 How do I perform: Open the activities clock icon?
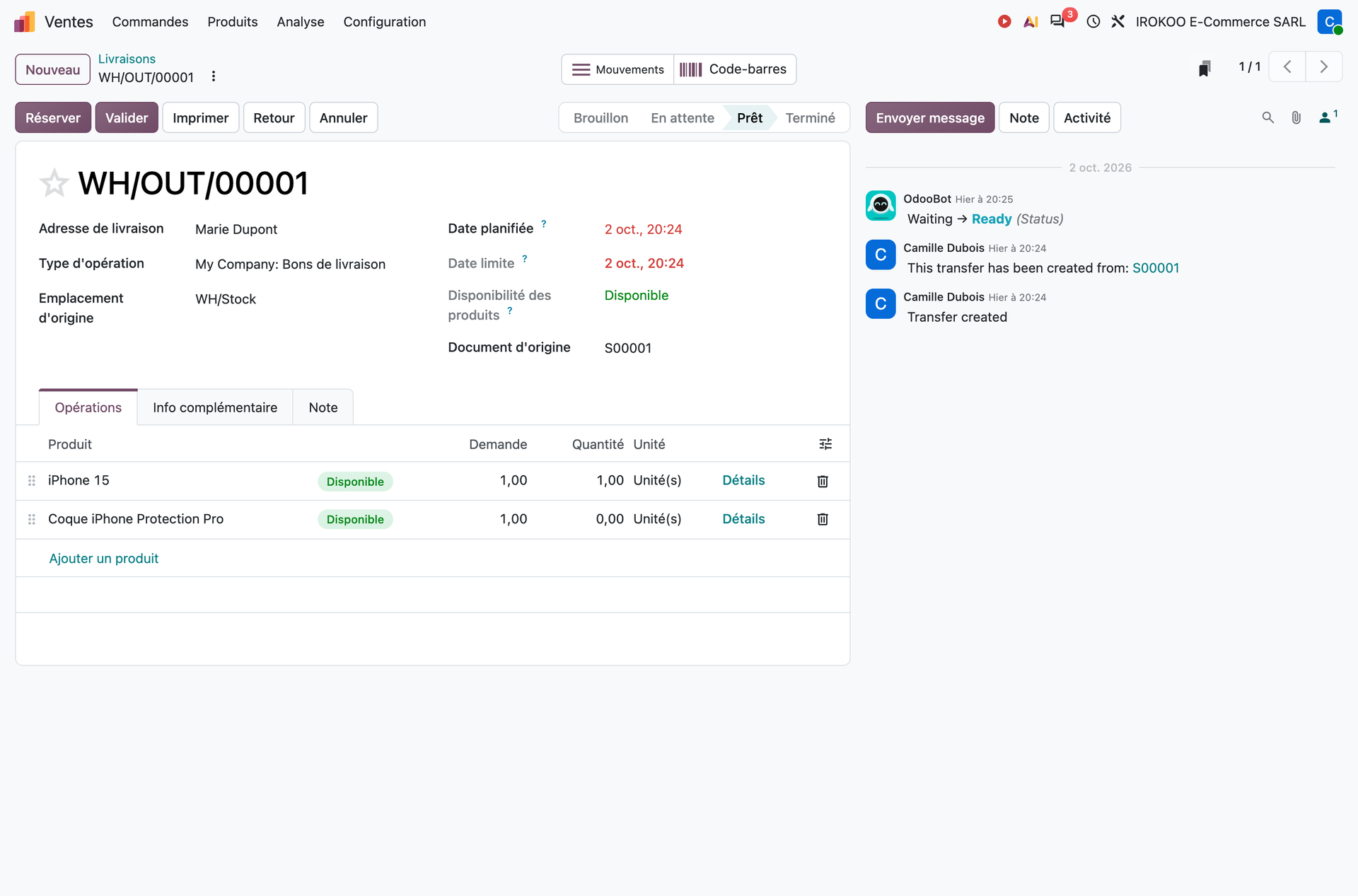[1093, 22]
